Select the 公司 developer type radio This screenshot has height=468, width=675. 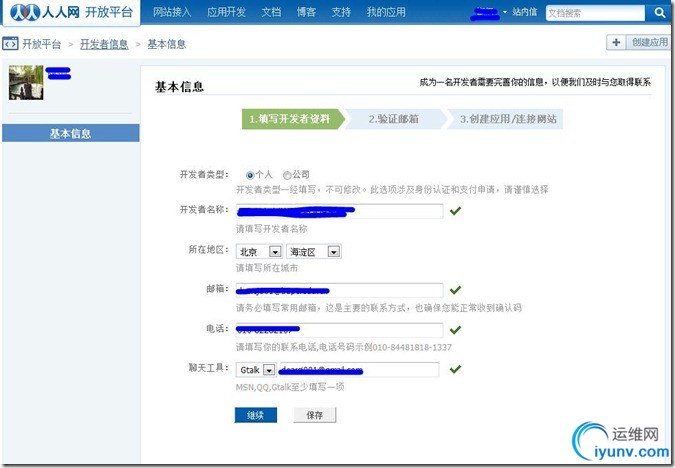click(x=287, y=175)
